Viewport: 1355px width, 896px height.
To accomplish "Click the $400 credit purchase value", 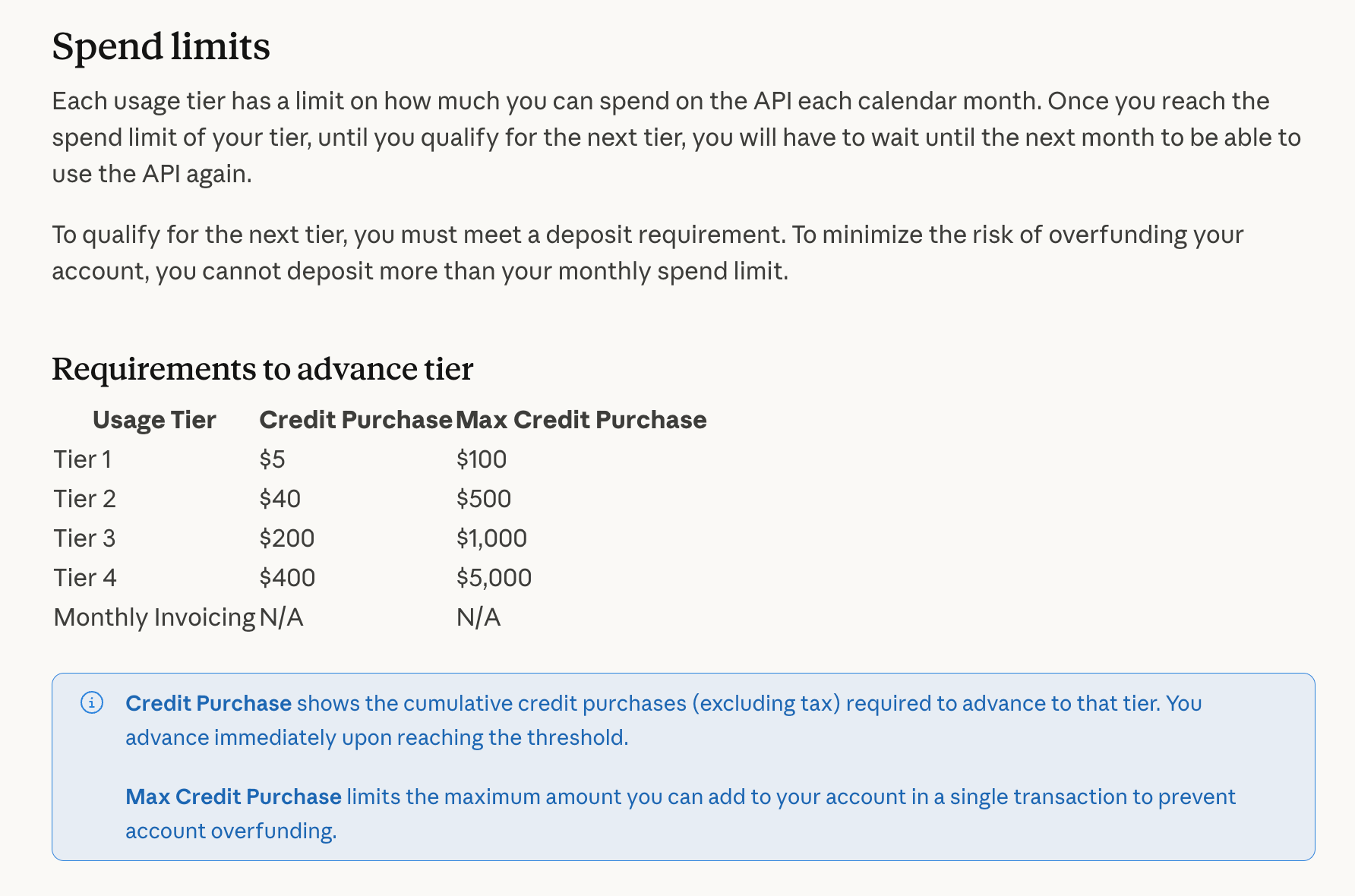I will pyautogui.click(x=287, y=578).
